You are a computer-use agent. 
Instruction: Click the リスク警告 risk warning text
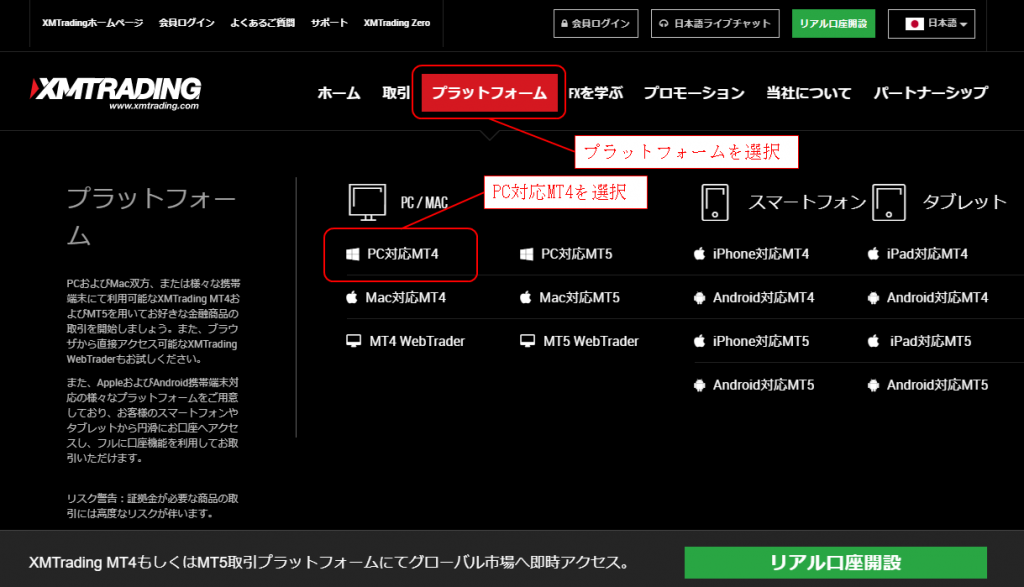click(x=153, y=506)
